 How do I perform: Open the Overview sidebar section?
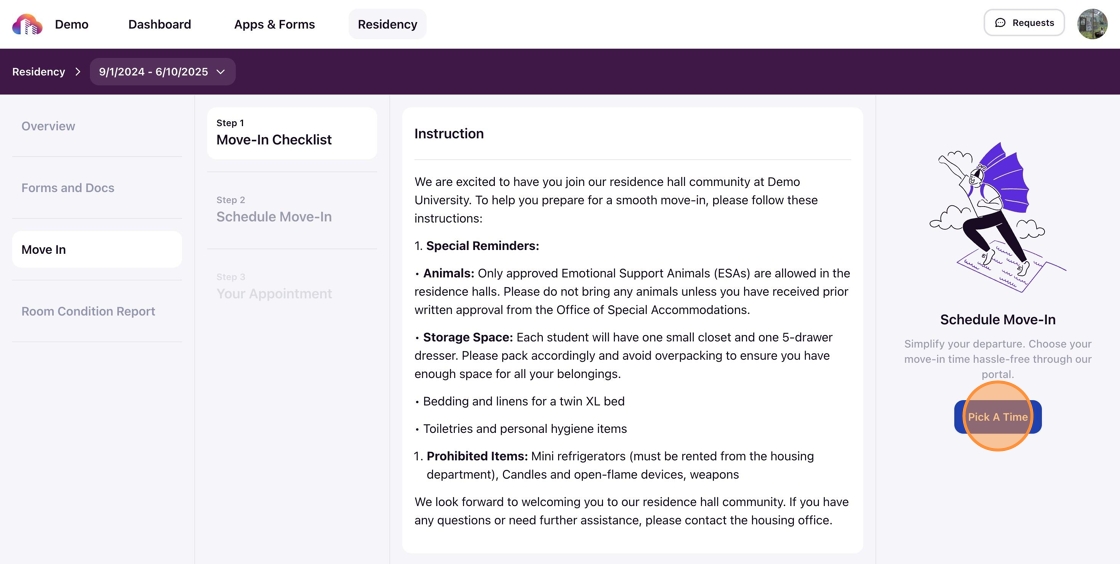pyautogui.click(x=48, y=126)
